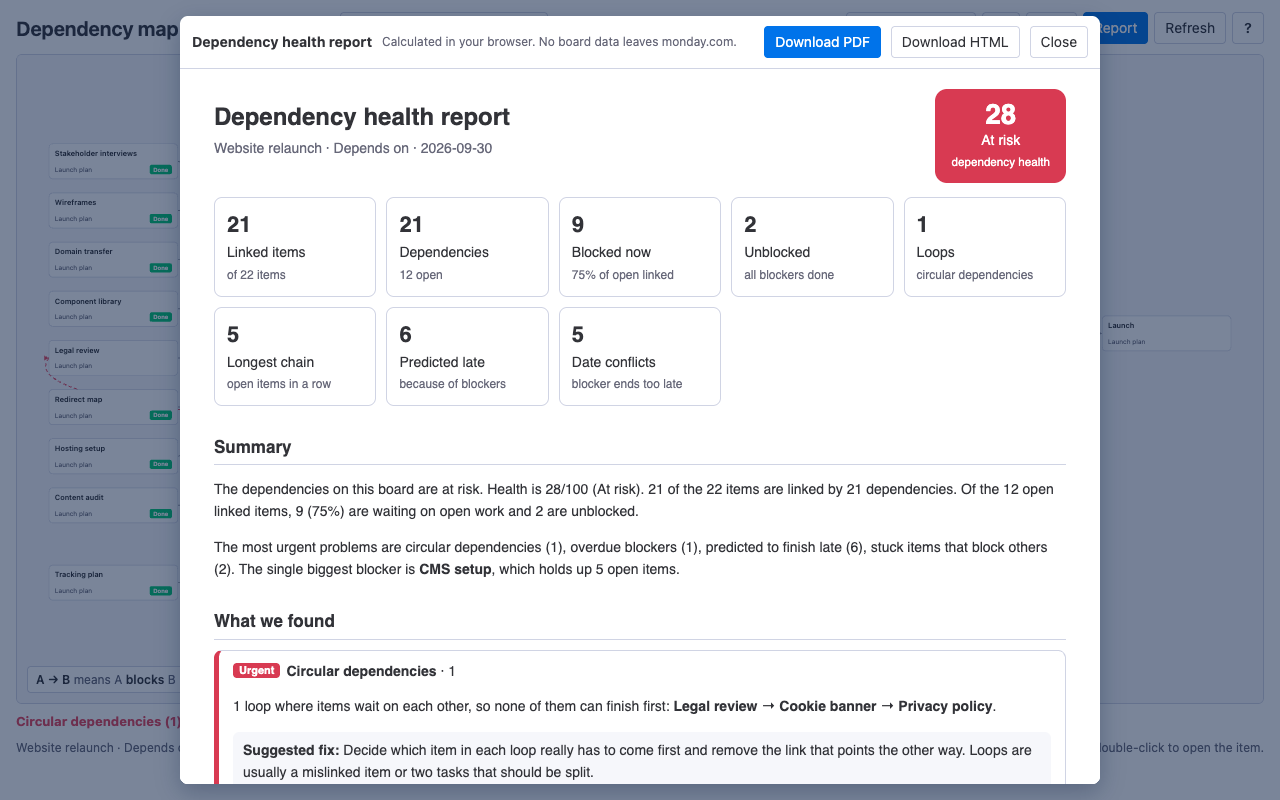This screenshot has height=800, width=1280.
Task: Select Stakeholder interviews node in dependency map
Action: [x=112, y=161]
